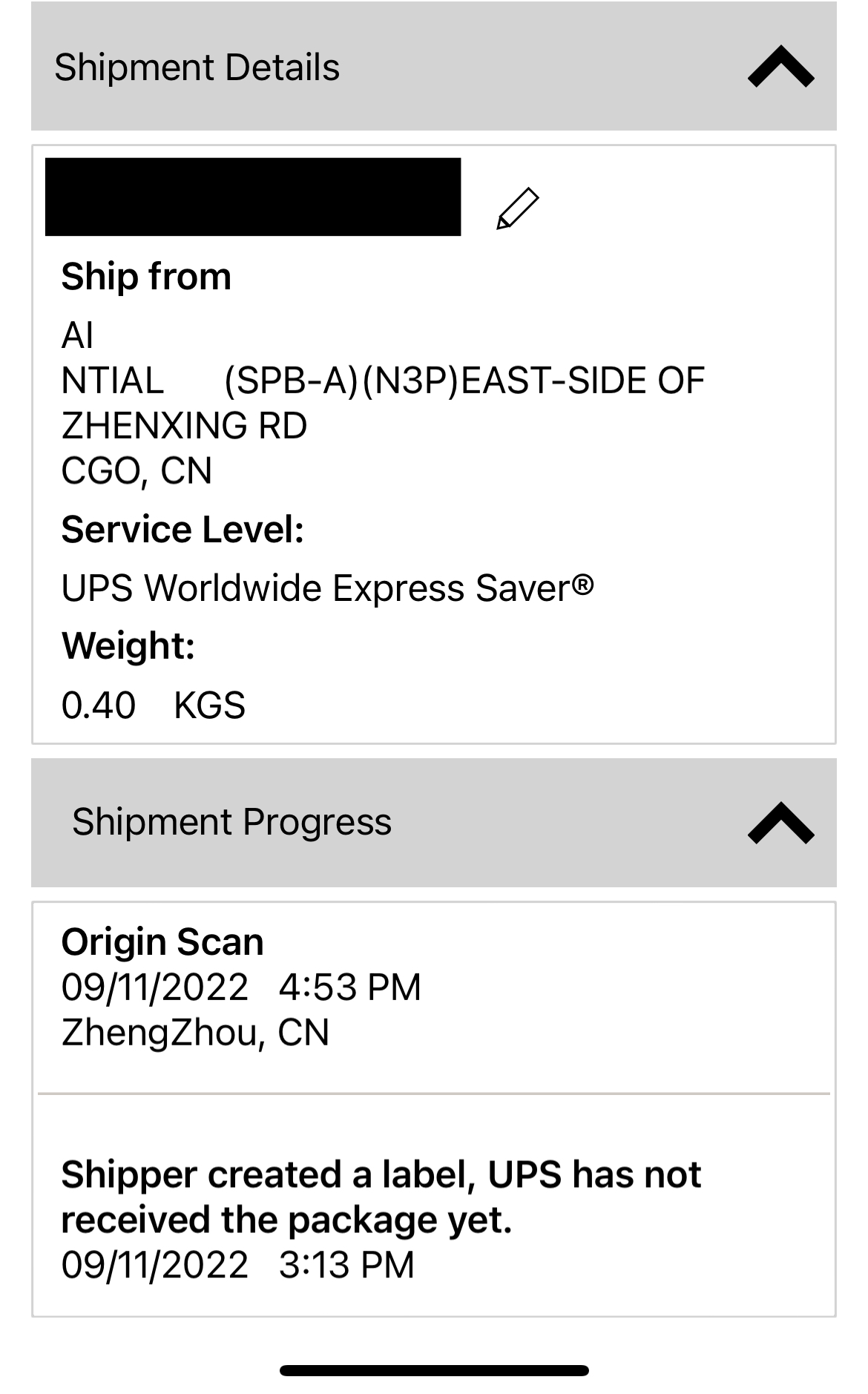Tap the 4:53 PM origin scan timestamp

(349, 987)
